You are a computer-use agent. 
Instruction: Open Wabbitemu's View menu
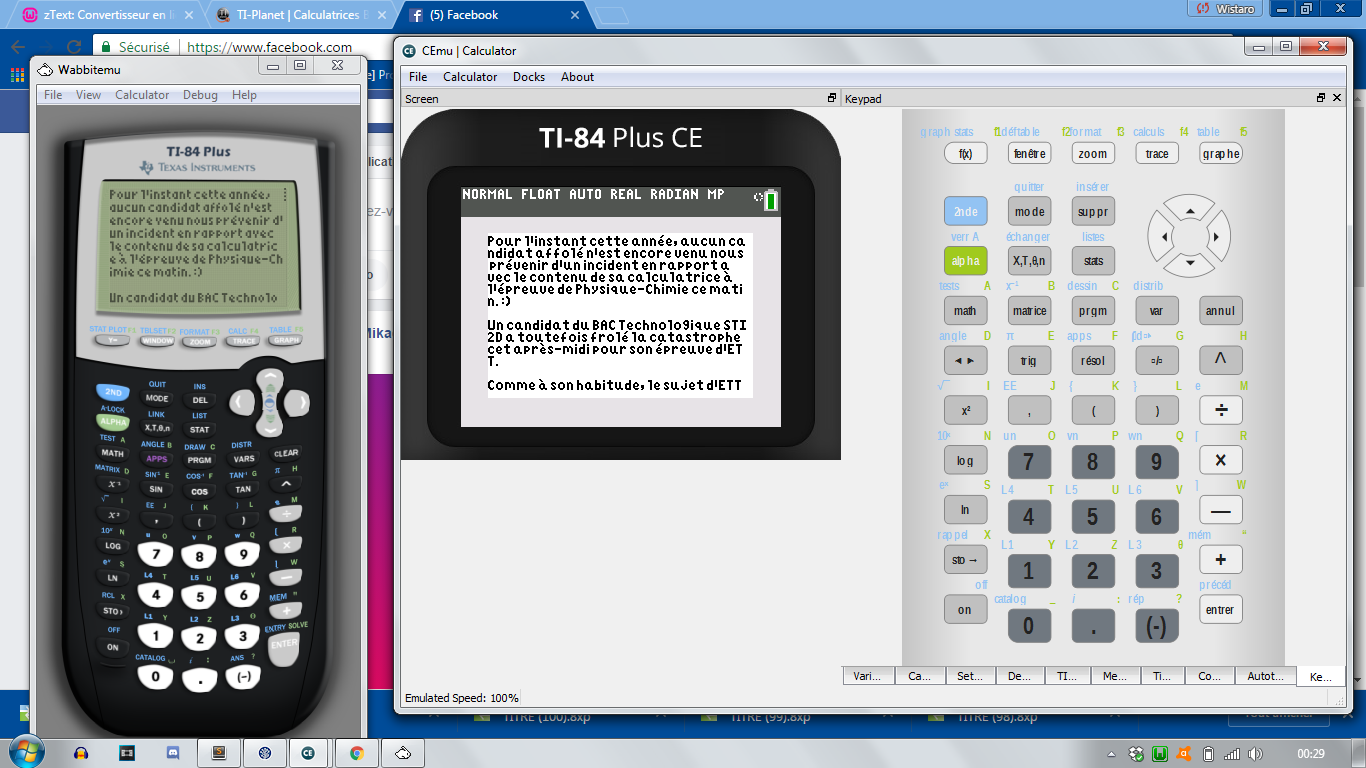pos(88,95)
